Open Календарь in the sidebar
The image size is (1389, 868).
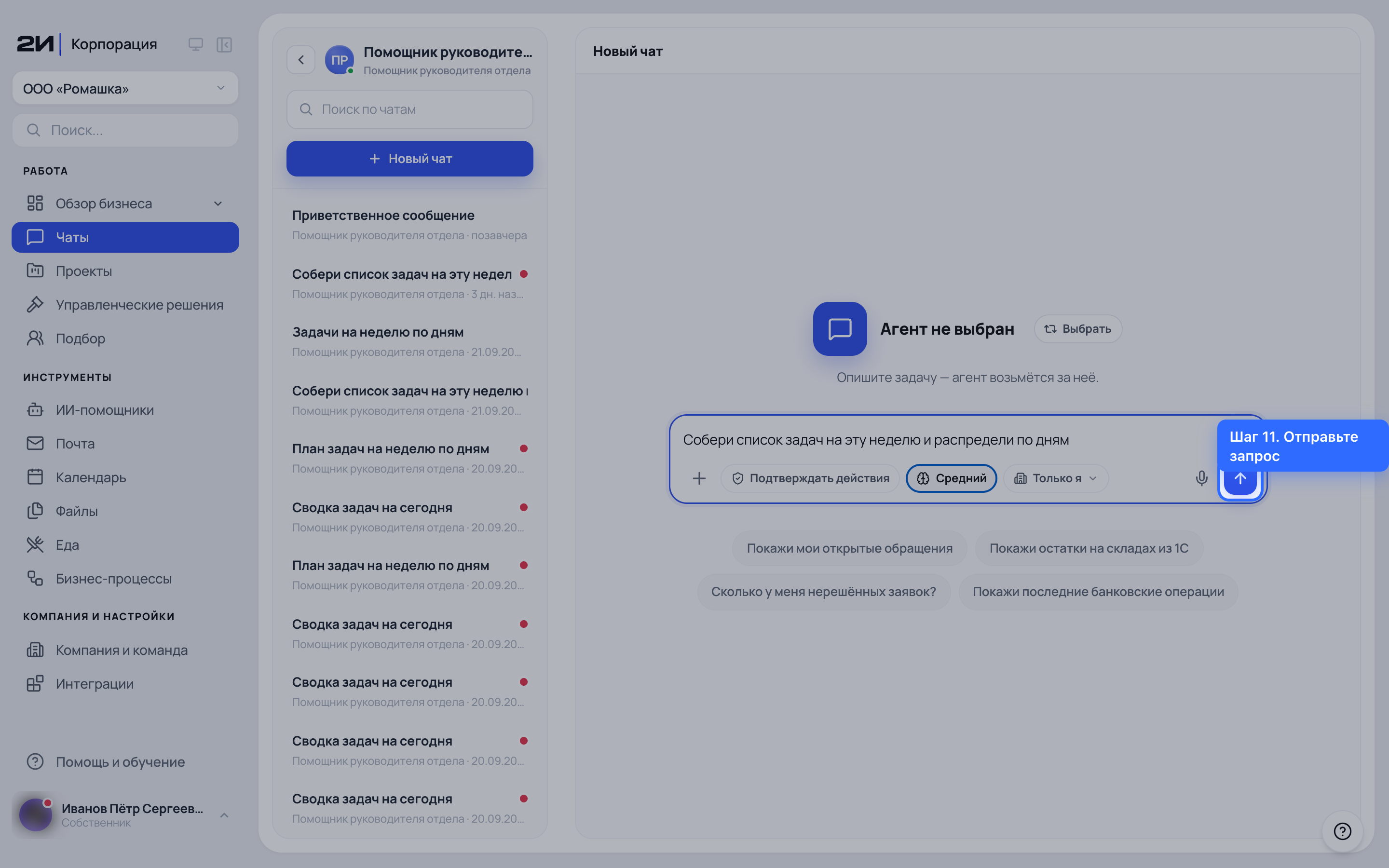125,477
